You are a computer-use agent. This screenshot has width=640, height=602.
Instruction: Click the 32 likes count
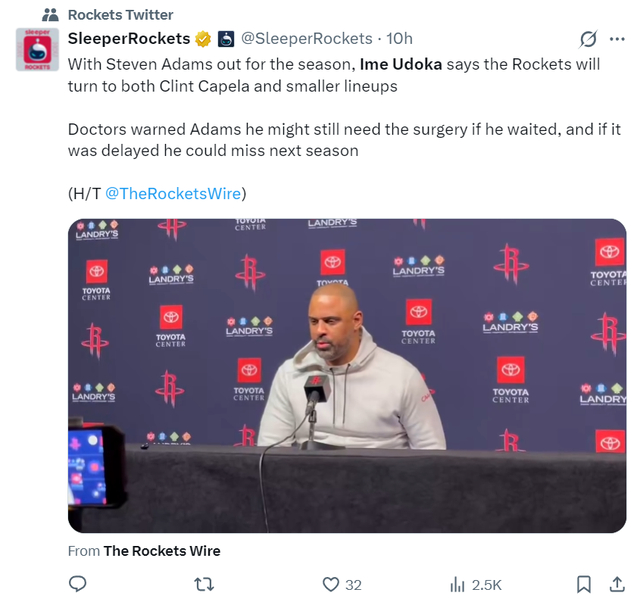(353, 585)
